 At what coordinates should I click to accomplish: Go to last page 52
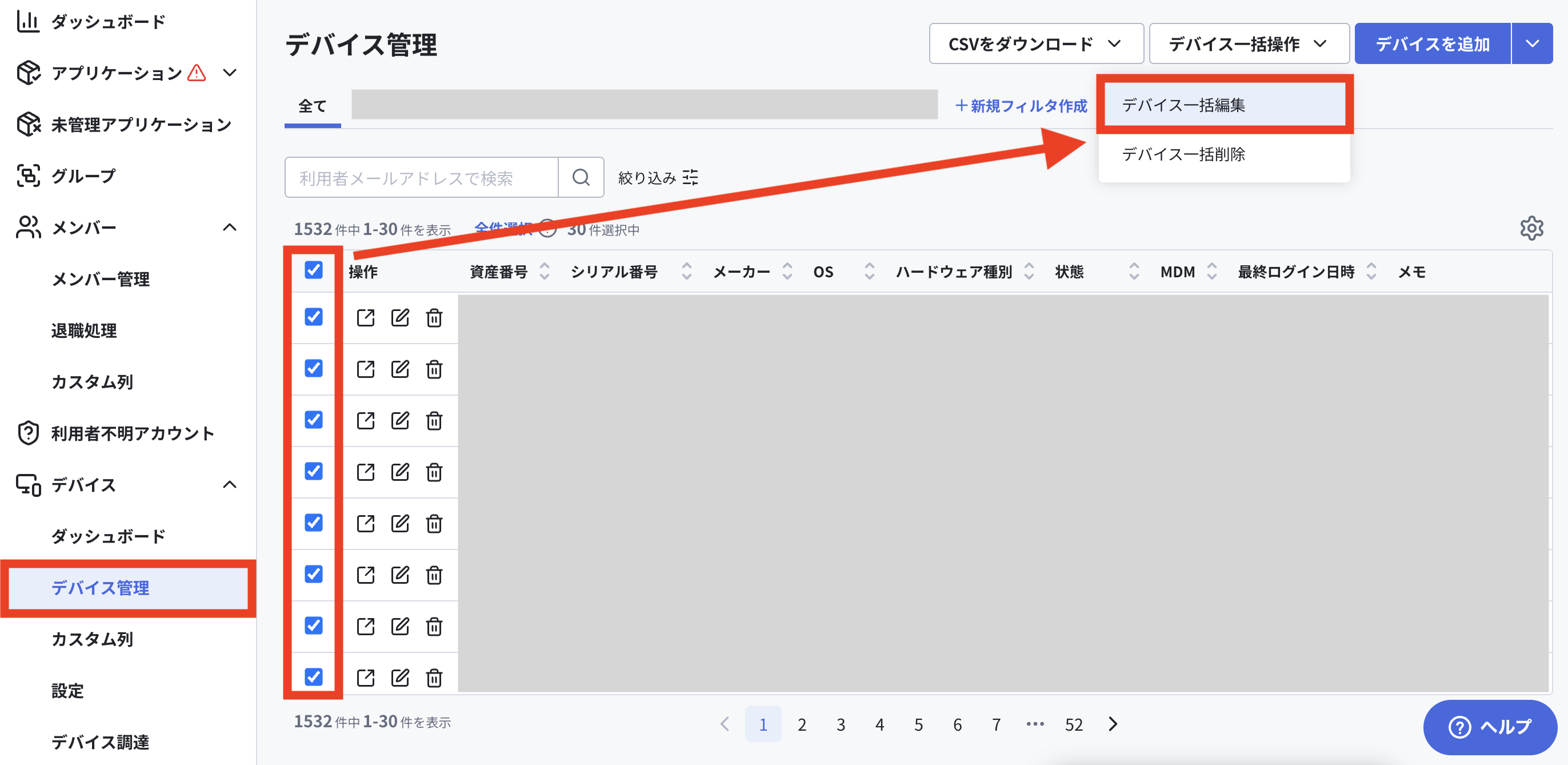[x=1074, y=724]
